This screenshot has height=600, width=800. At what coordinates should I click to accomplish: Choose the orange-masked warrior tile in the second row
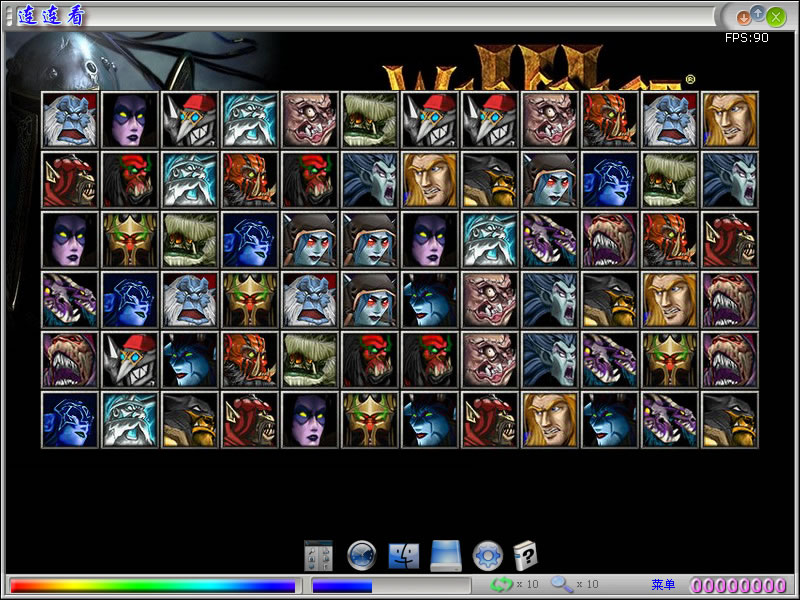tap(249, 180)
